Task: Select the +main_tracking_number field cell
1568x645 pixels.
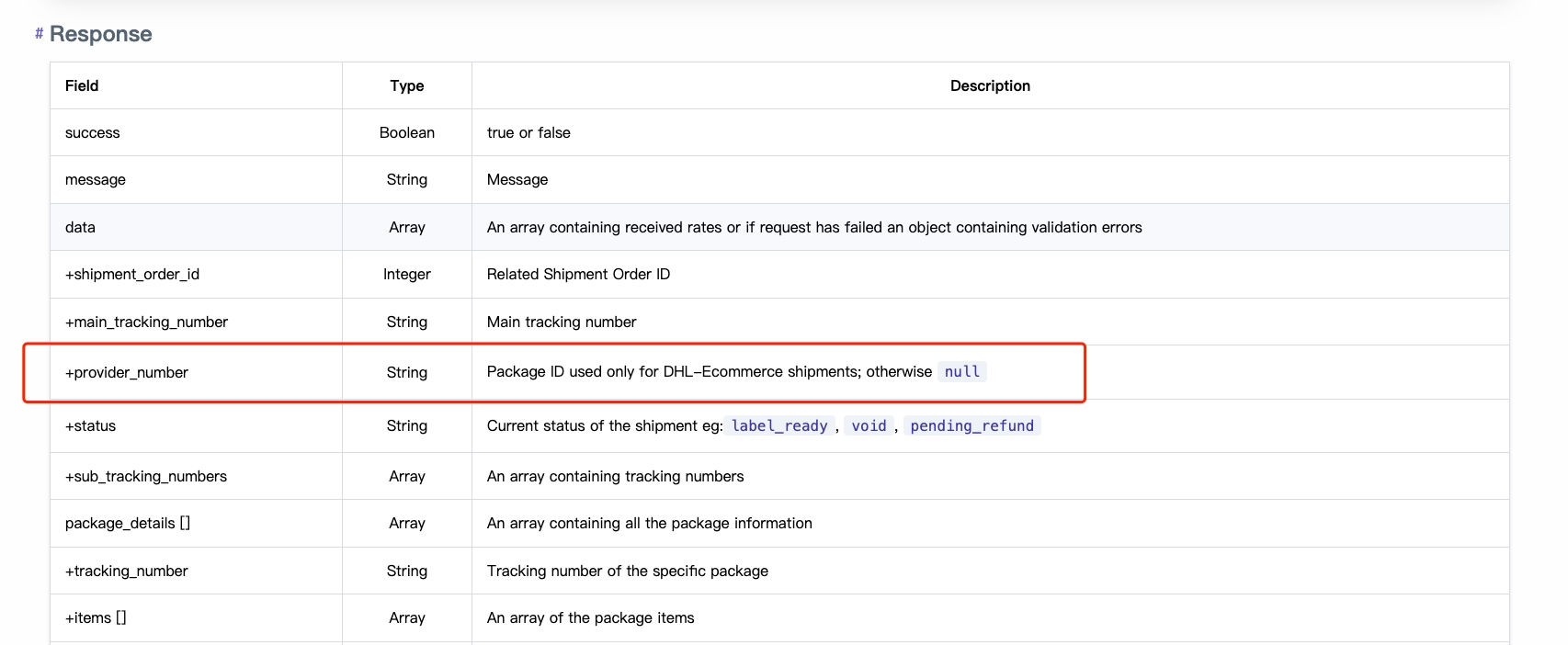Action: pyautogui.click(x=146, y=322)
